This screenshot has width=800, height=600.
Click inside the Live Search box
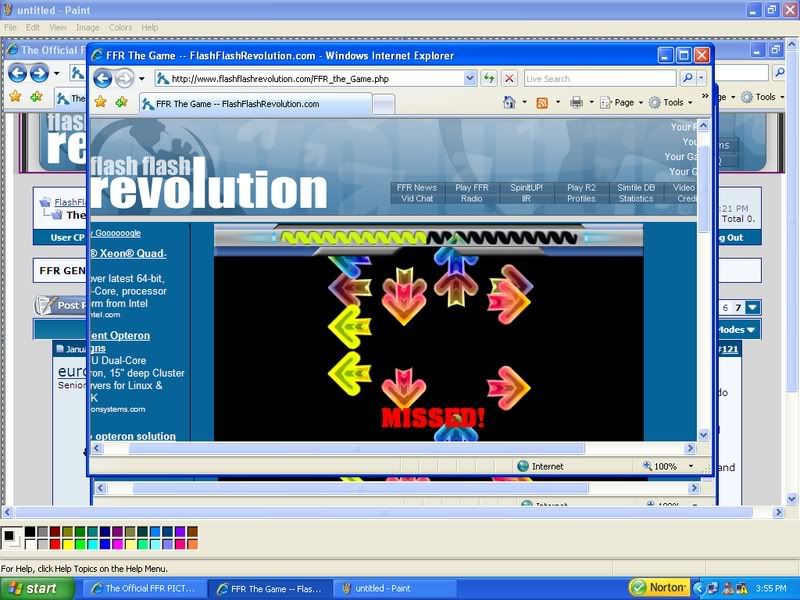598,78
